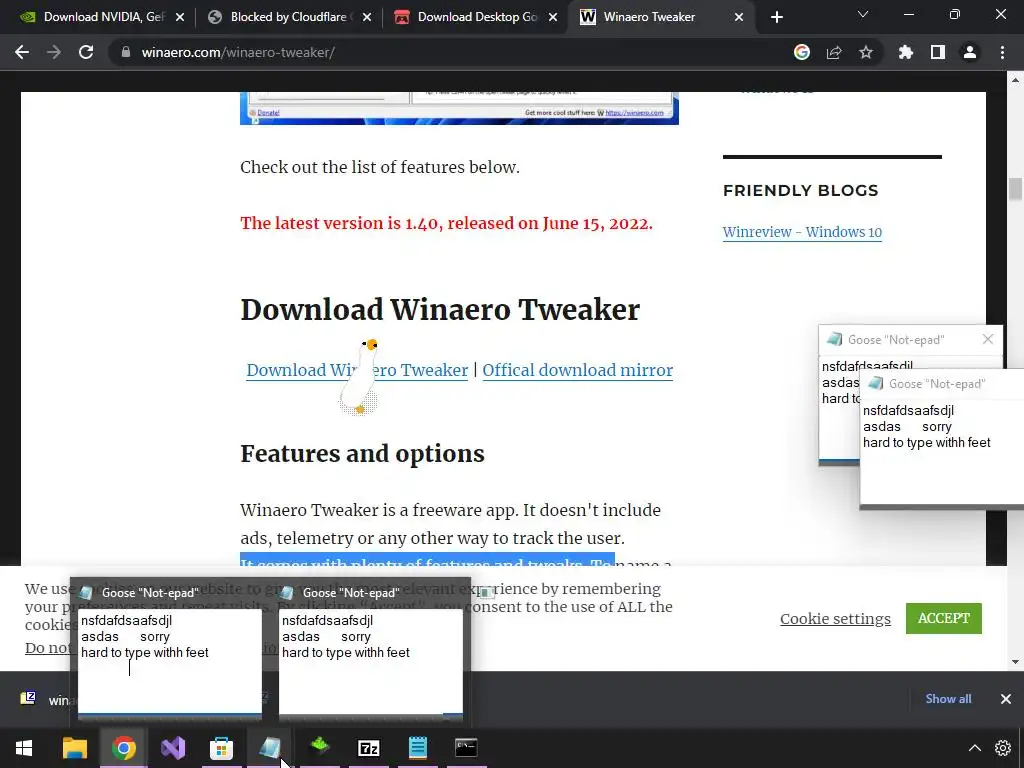Screen dimensions: 1024x768
Task: Open a new browser tab
Action: pos(776,17)
